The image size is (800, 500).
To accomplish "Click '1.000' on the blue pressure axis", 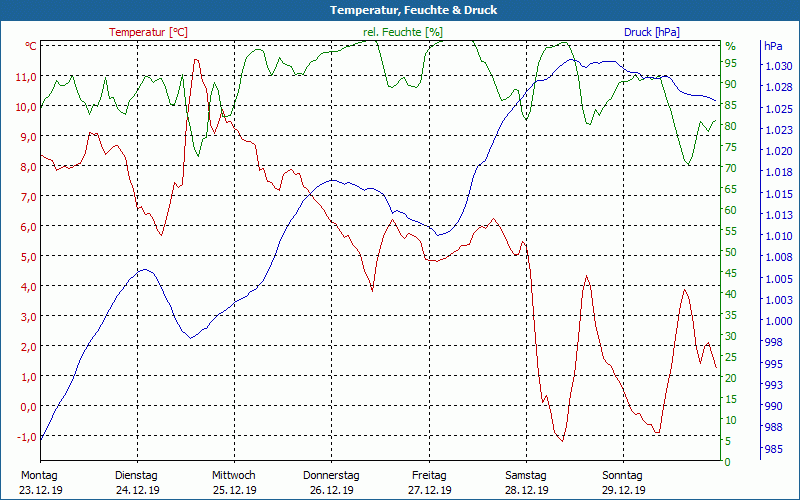I will [x=779, y=321].
